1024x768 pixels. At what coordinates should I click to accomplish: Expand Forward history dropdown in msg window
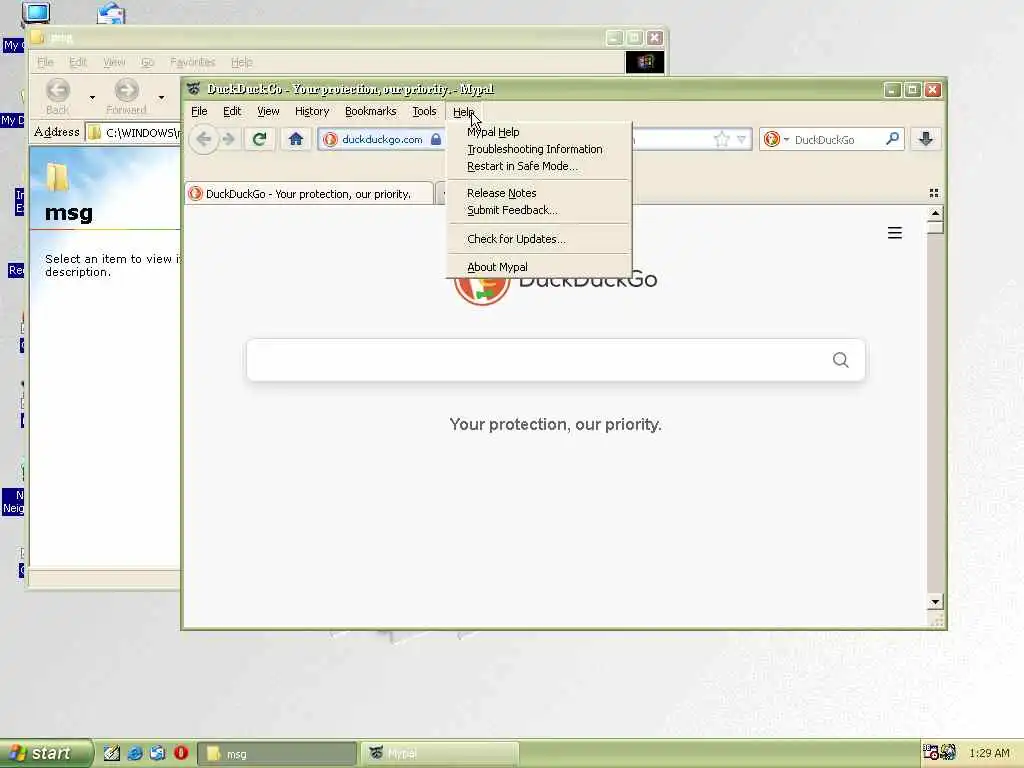pyautogui.click(x=161, y=97)
